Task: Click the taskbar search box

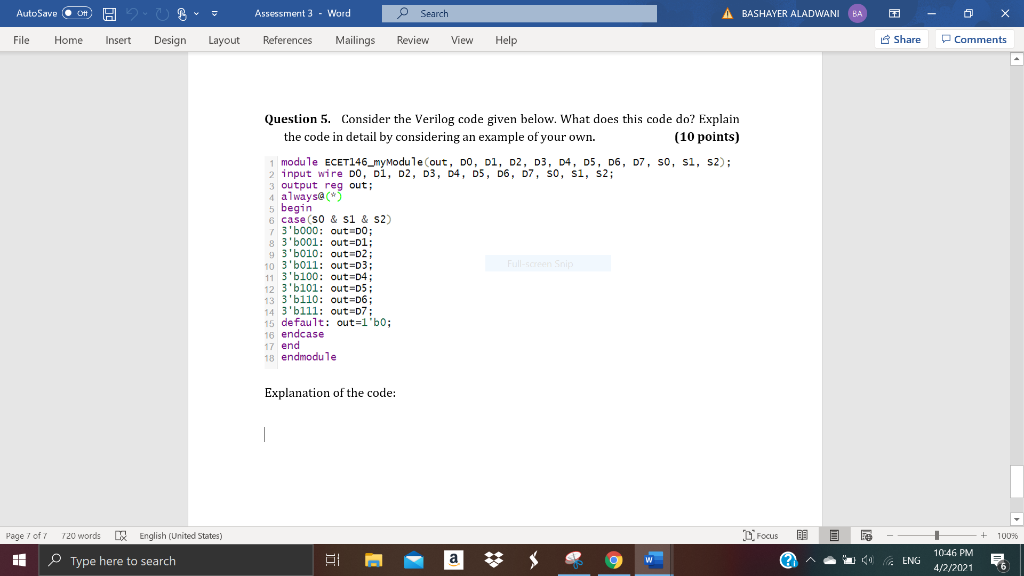Action: 176,560
